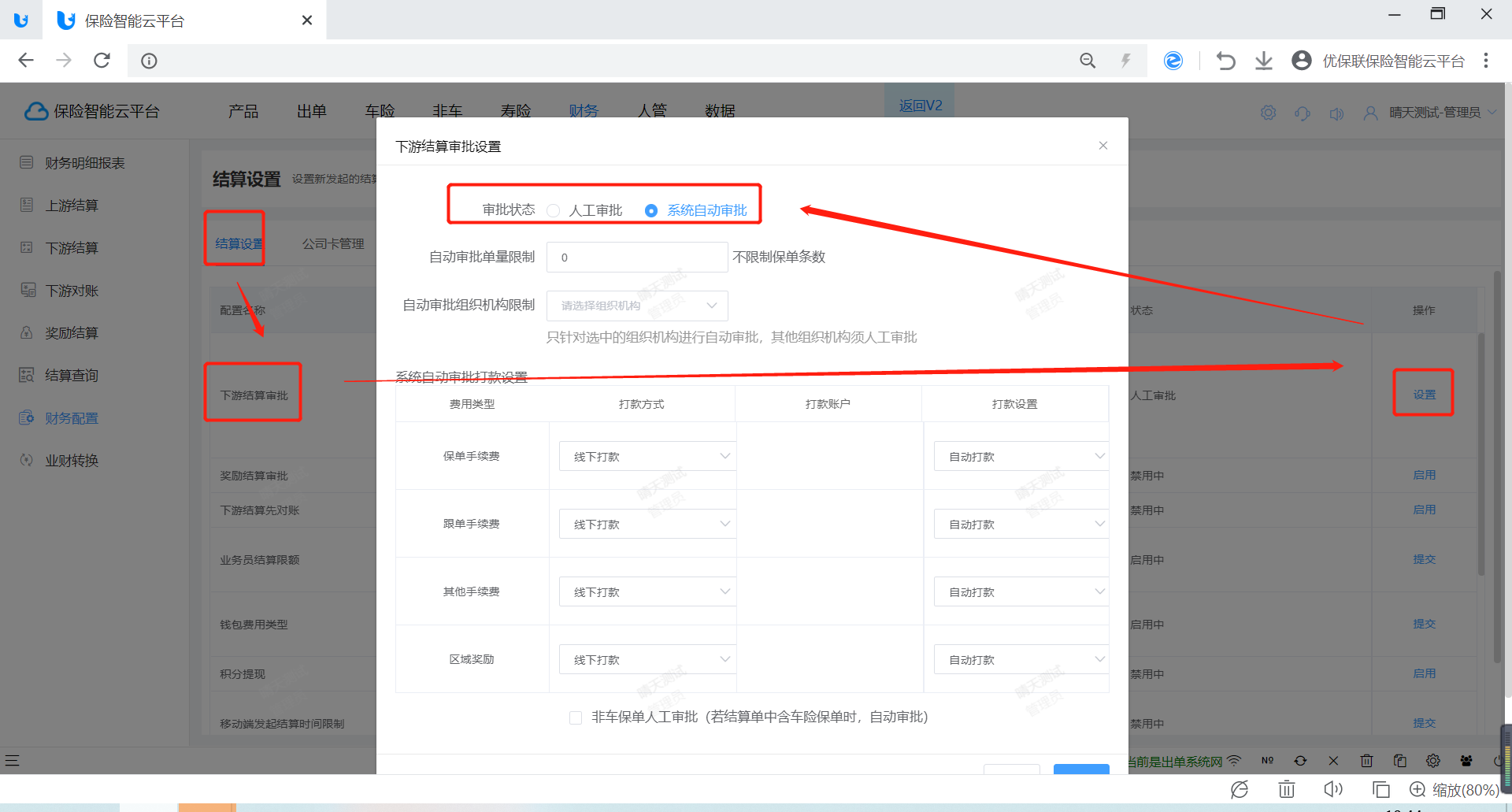Click the page info icon in address bar

pos(149,61)
